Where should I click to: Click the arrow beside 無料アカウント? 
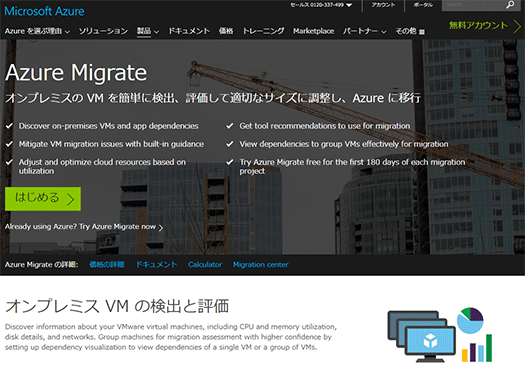point(517,26)
